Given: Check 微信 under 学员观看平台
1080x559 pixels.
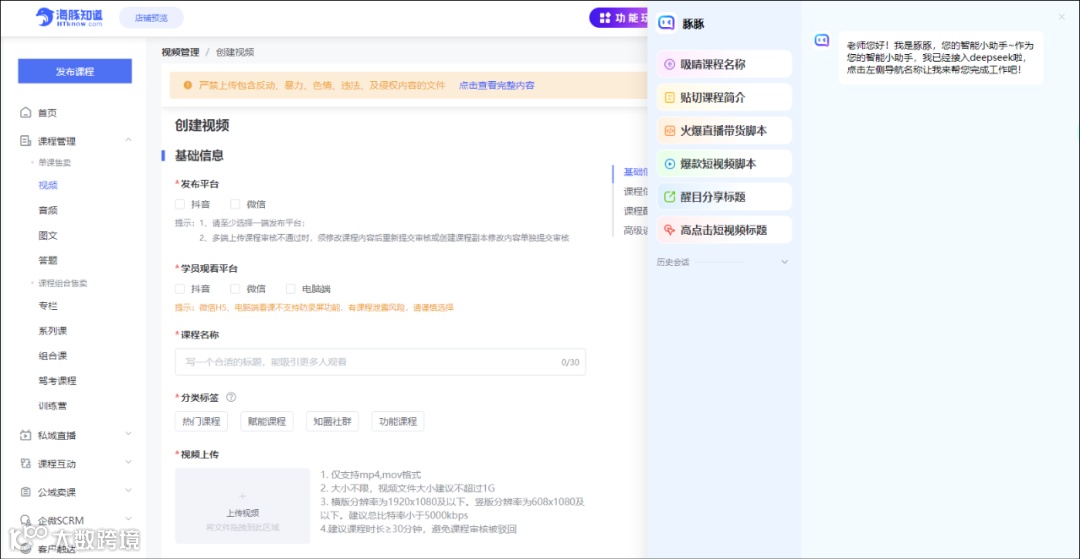Looking at the screenshot, I should tap(235, 288).
